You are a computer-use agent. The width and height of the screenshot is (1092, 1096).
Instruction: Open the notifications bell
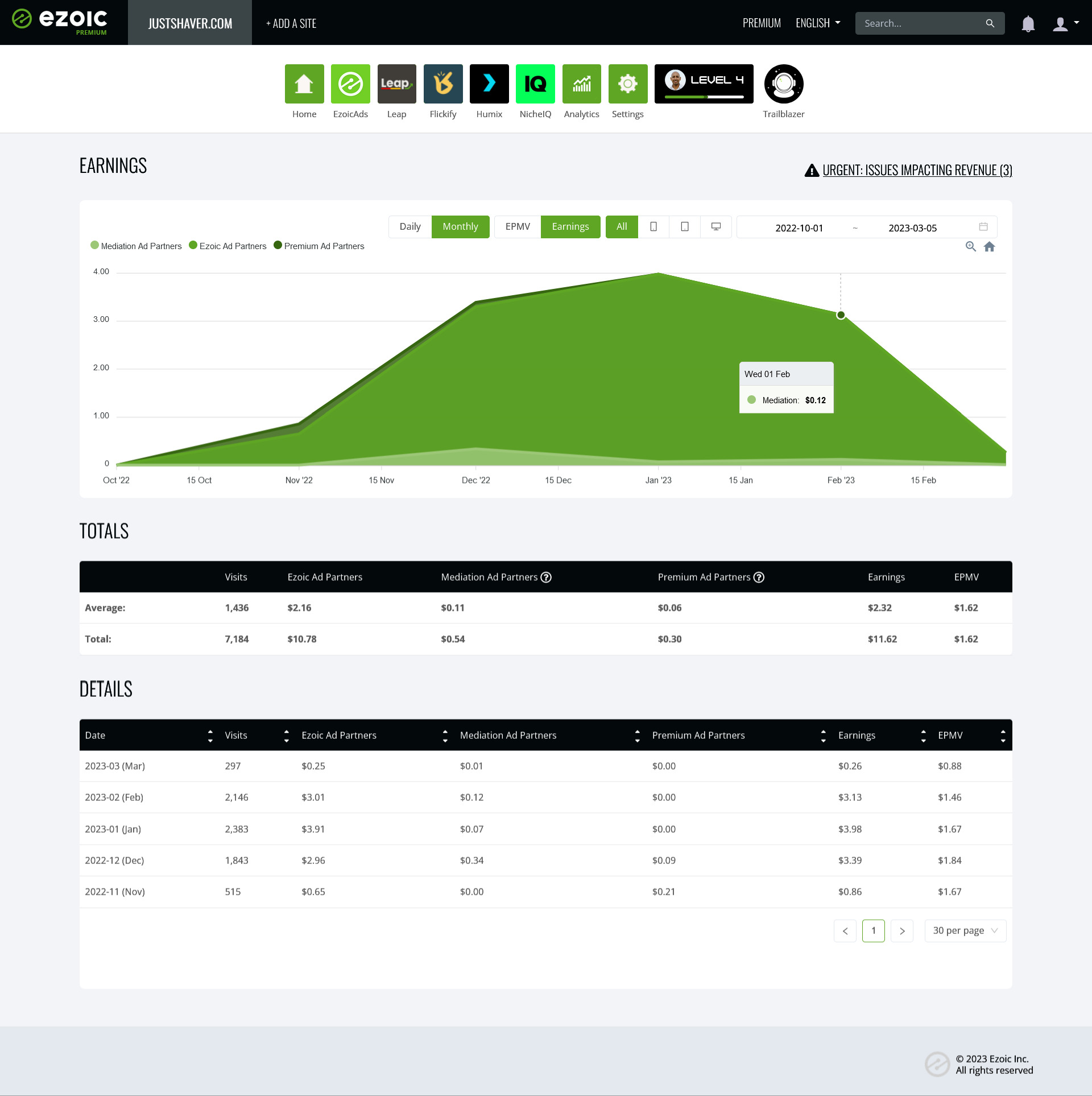[1028, 23]
